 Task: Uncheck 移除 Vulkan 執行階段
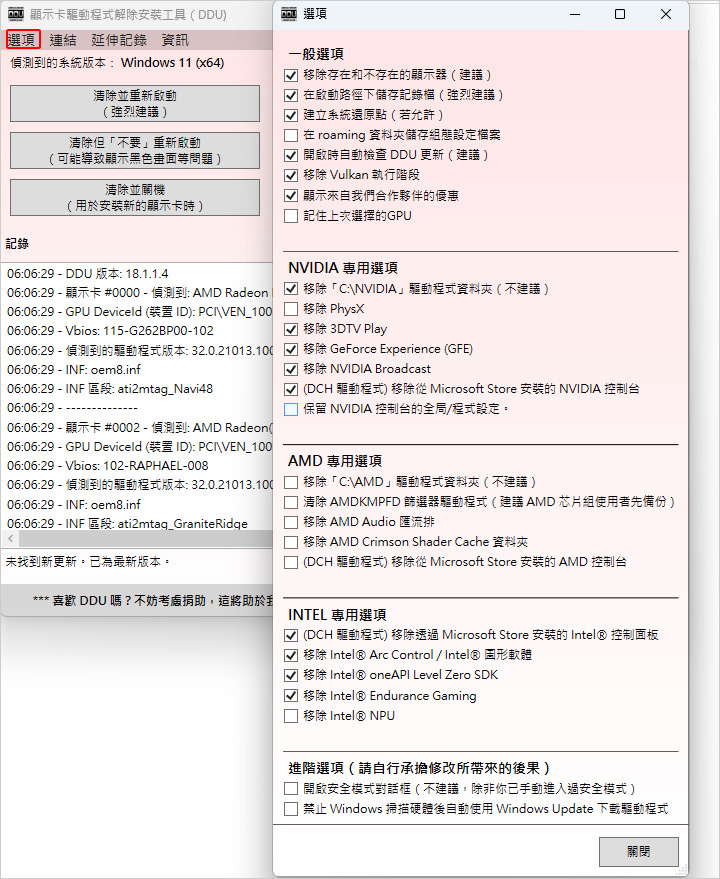point(290,175)
